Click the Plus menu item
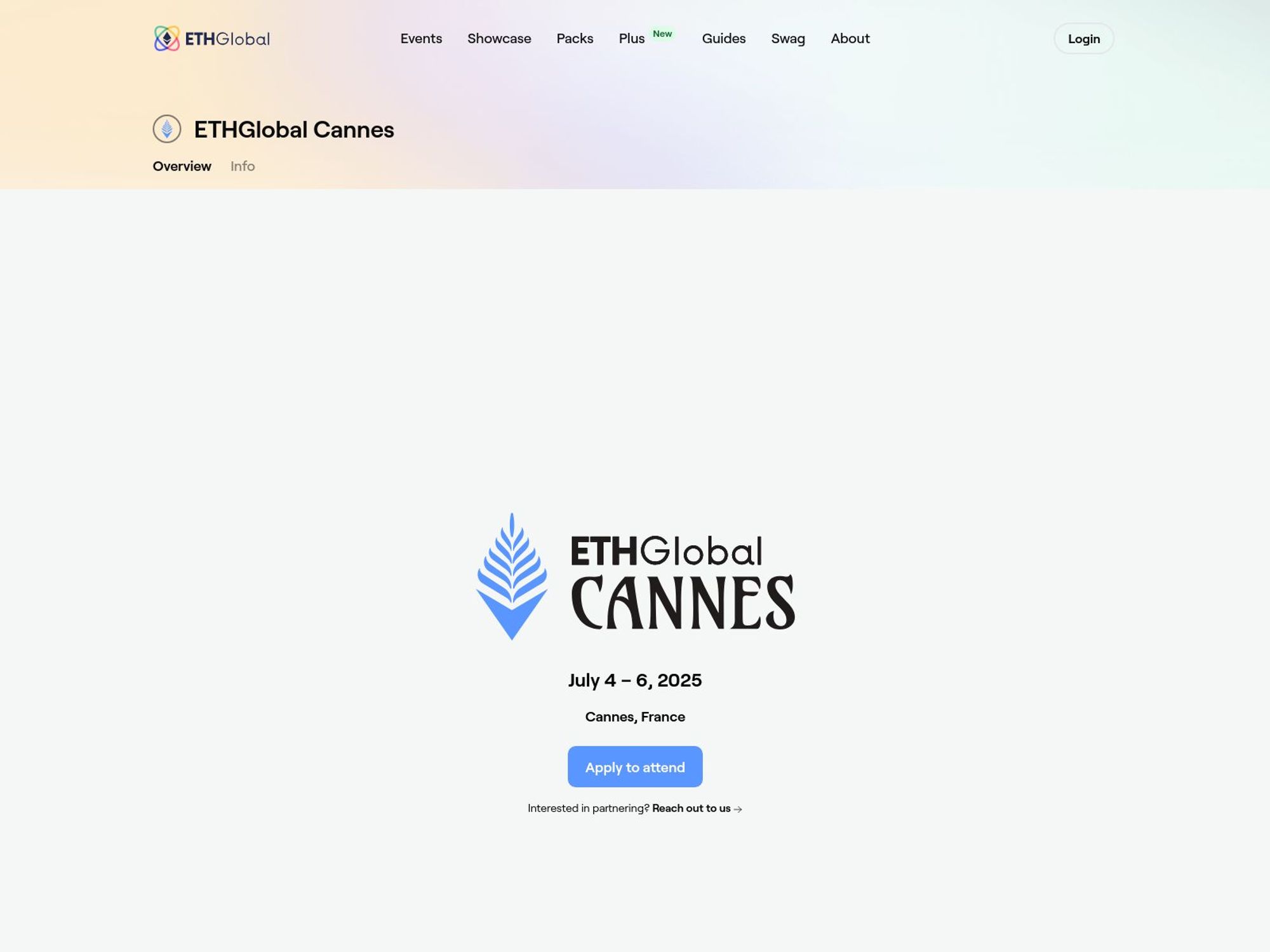Viewport: 1270px width, 952px height. [631, 38]
